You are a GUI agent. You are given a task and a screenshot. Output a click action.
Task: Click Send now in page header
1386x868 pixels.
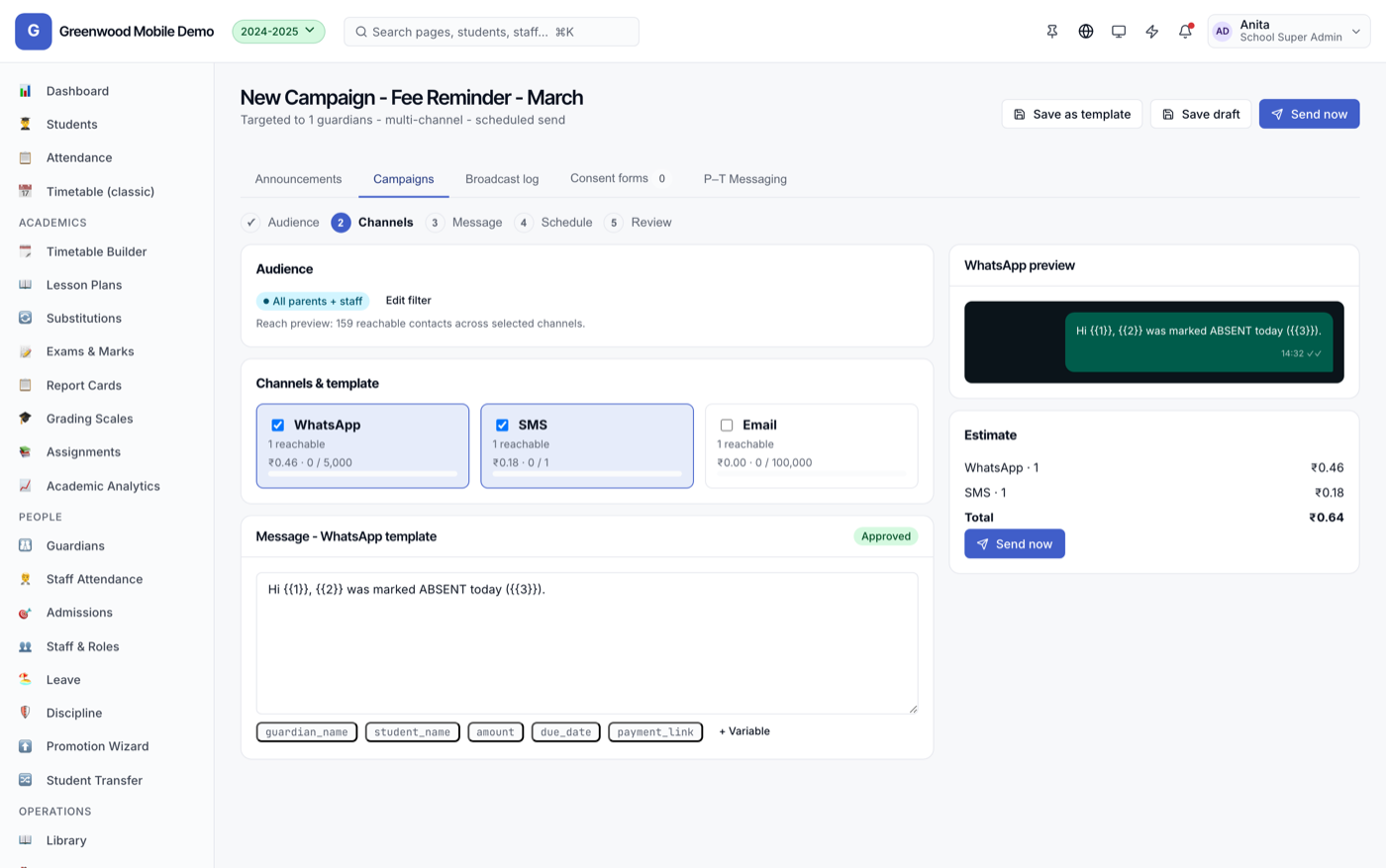[1309, 114]
